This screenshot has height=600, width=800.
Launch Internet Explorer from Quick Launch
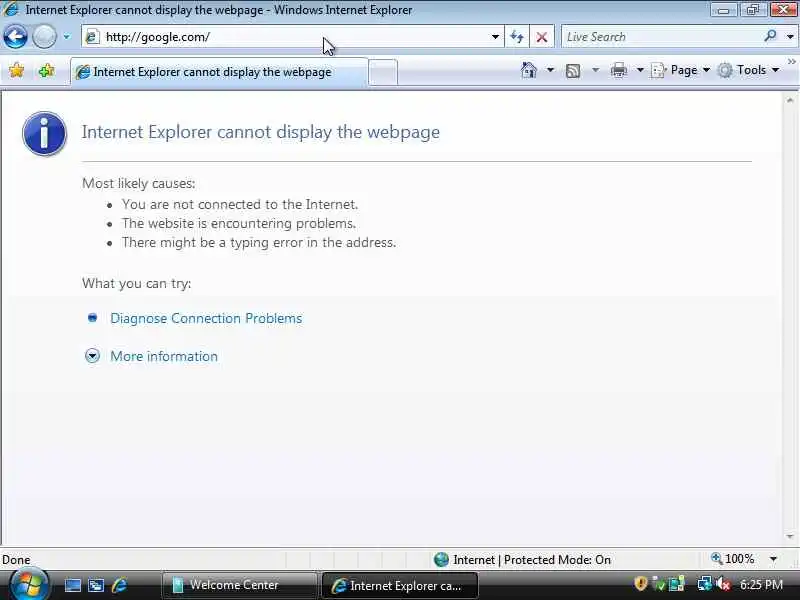pos(120,585)
